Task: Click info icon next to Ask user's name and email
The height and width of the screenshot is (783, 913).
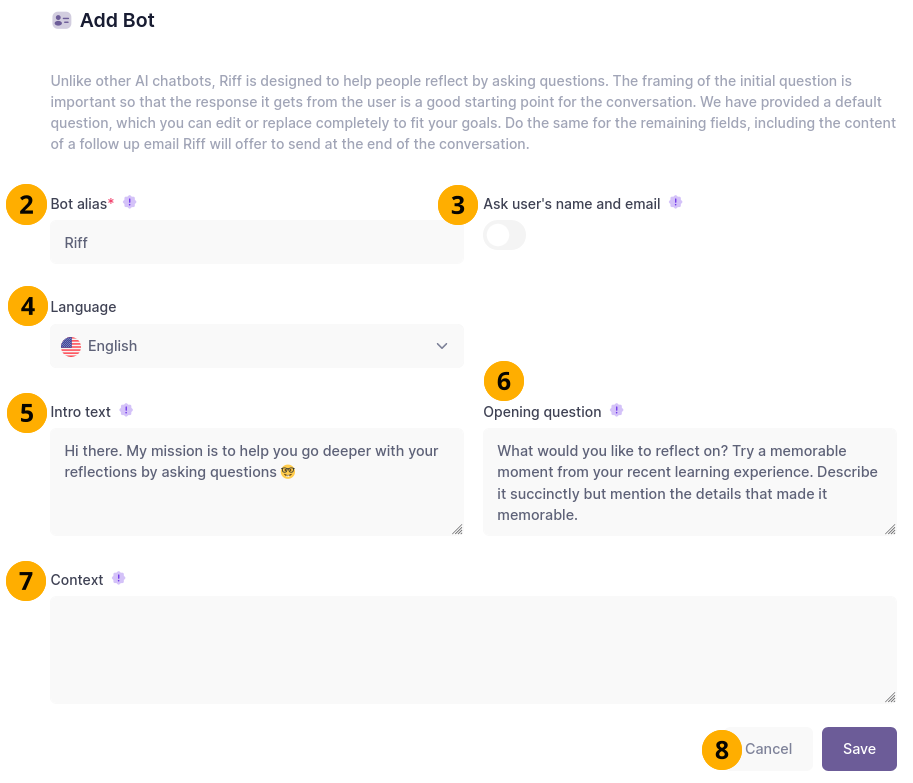Action: (676, 202)
